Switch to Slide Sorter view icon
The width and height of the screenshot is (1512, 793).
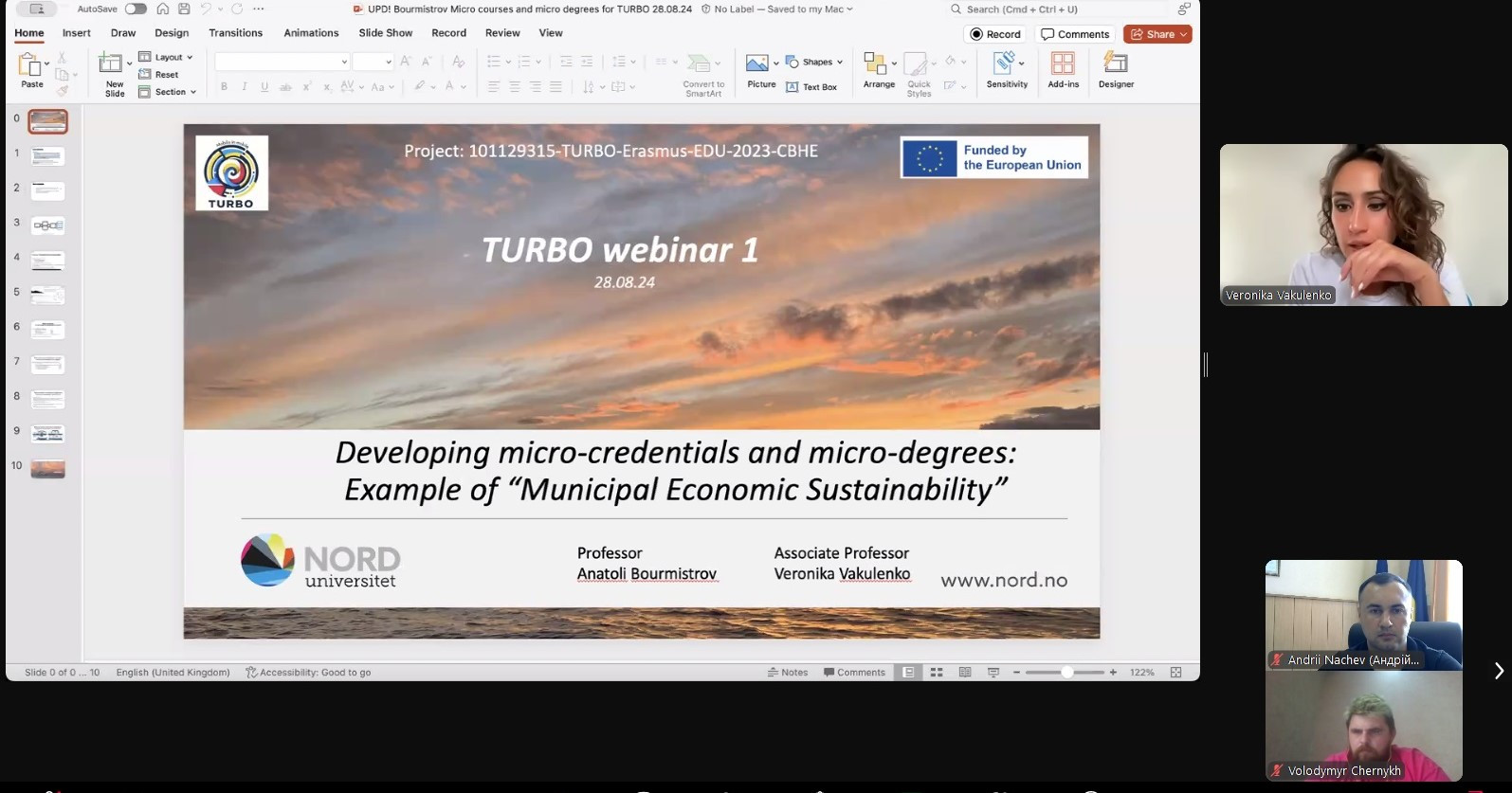[x=937, y=673]
